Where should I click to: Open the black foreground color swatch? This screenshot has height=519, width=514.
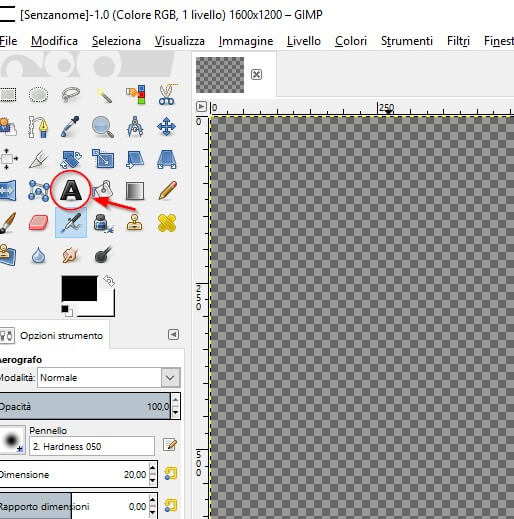(x=79, y=288)
